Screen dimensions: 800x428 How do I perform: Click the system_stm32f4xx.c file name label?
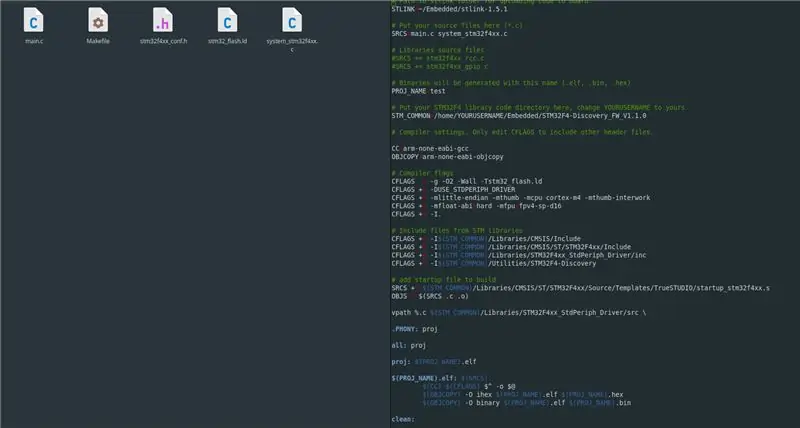coord(292,45)
